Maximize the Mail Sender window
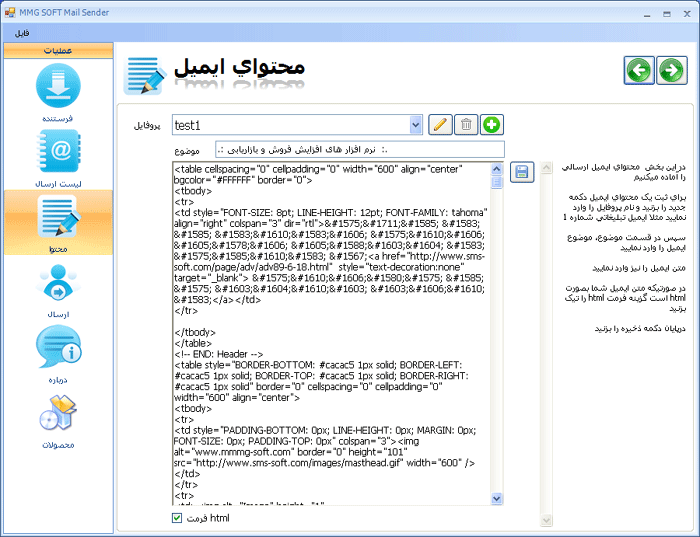The width and height of the screenshot is (700, 537). [667, 14]
